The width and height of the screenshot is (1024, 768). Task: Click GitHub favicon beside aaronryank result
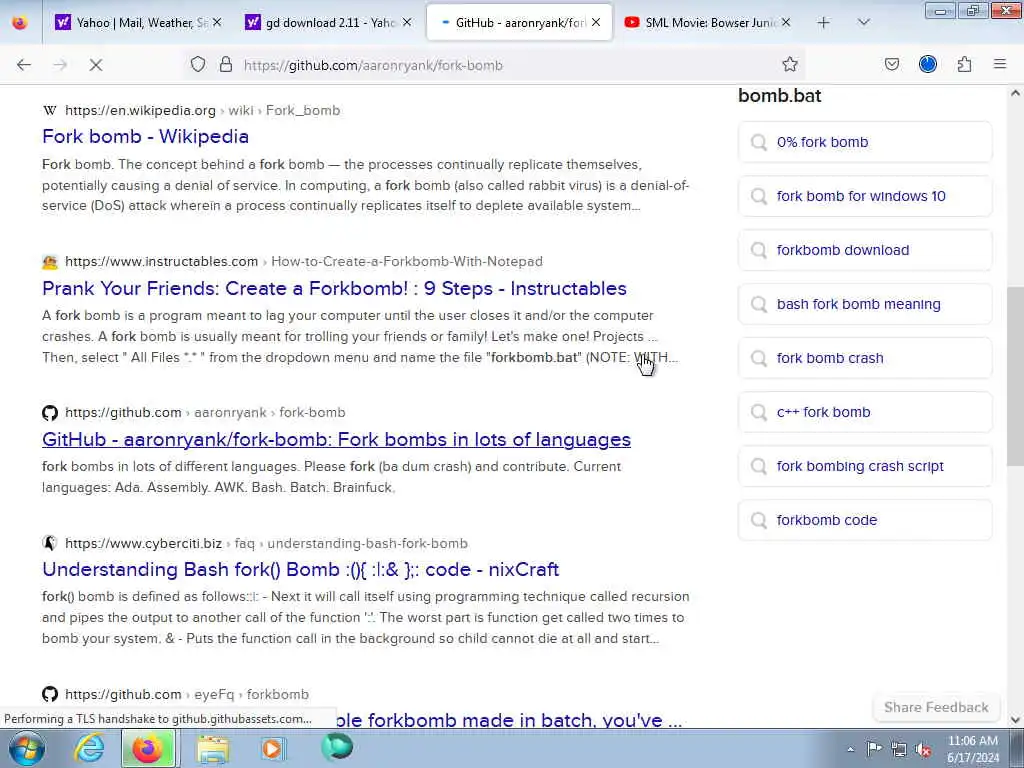click(x=50, y=413)
